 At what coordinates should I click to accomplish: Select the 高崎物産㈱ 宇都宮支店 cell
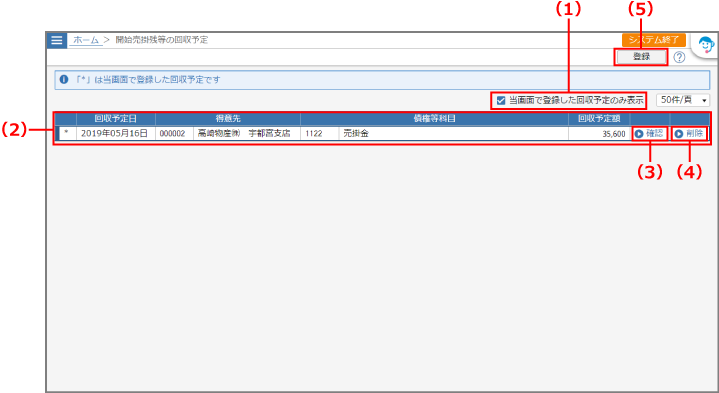tap(247, 133)
